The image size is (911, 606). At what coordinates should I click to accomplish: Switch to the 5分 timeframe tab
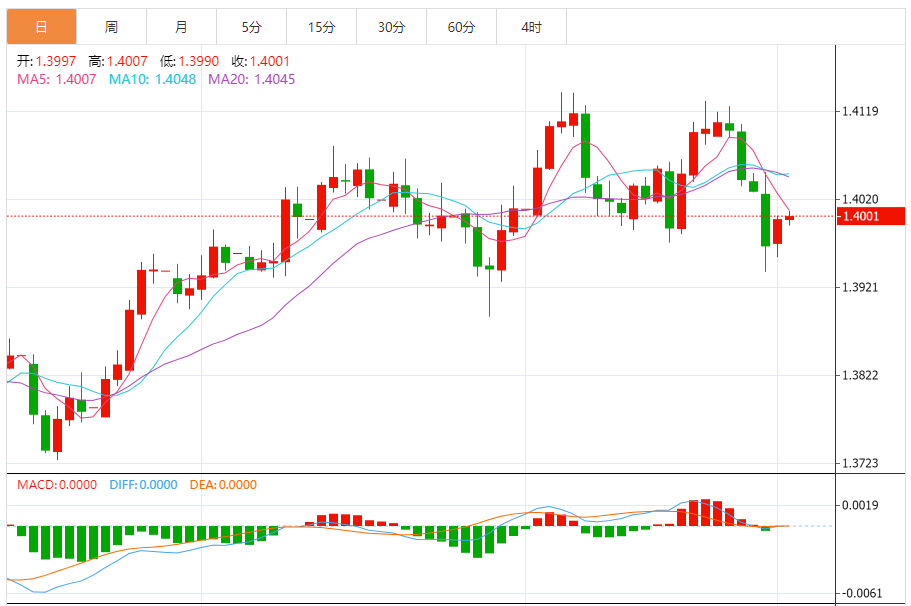click(251, 27)
